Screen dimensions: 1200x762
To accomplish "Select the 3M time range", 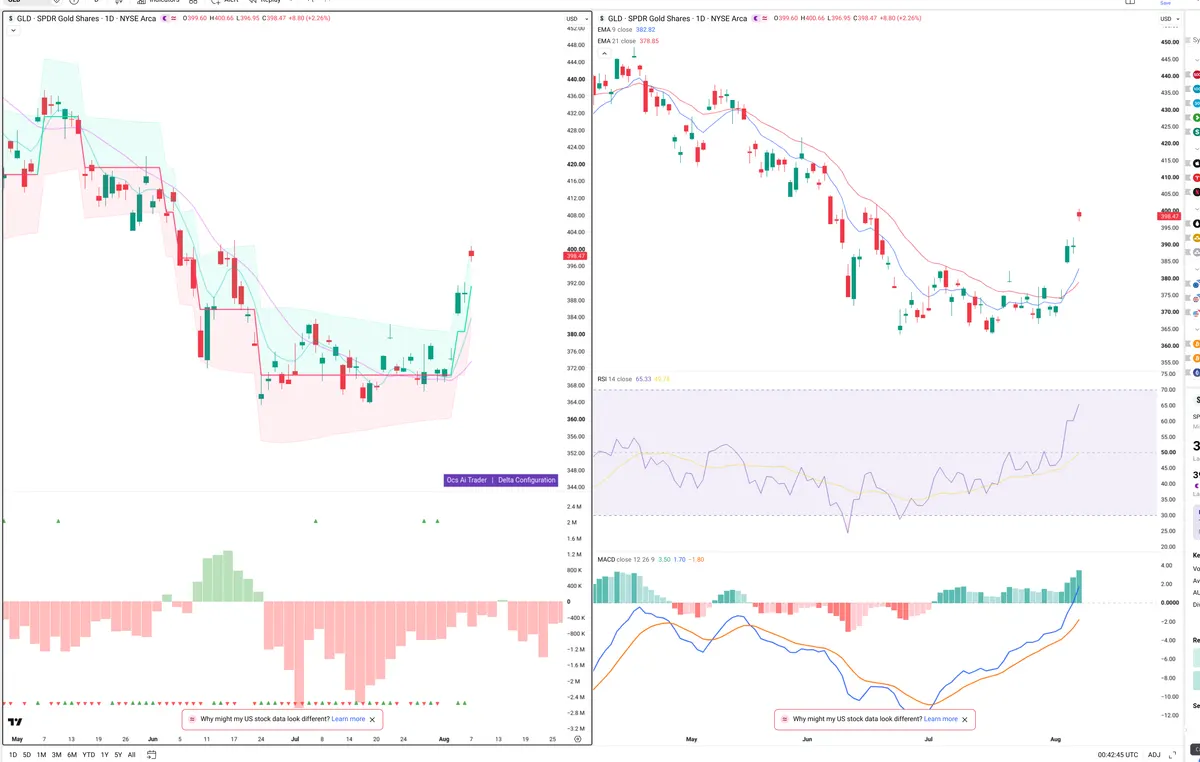I will 56,754.
